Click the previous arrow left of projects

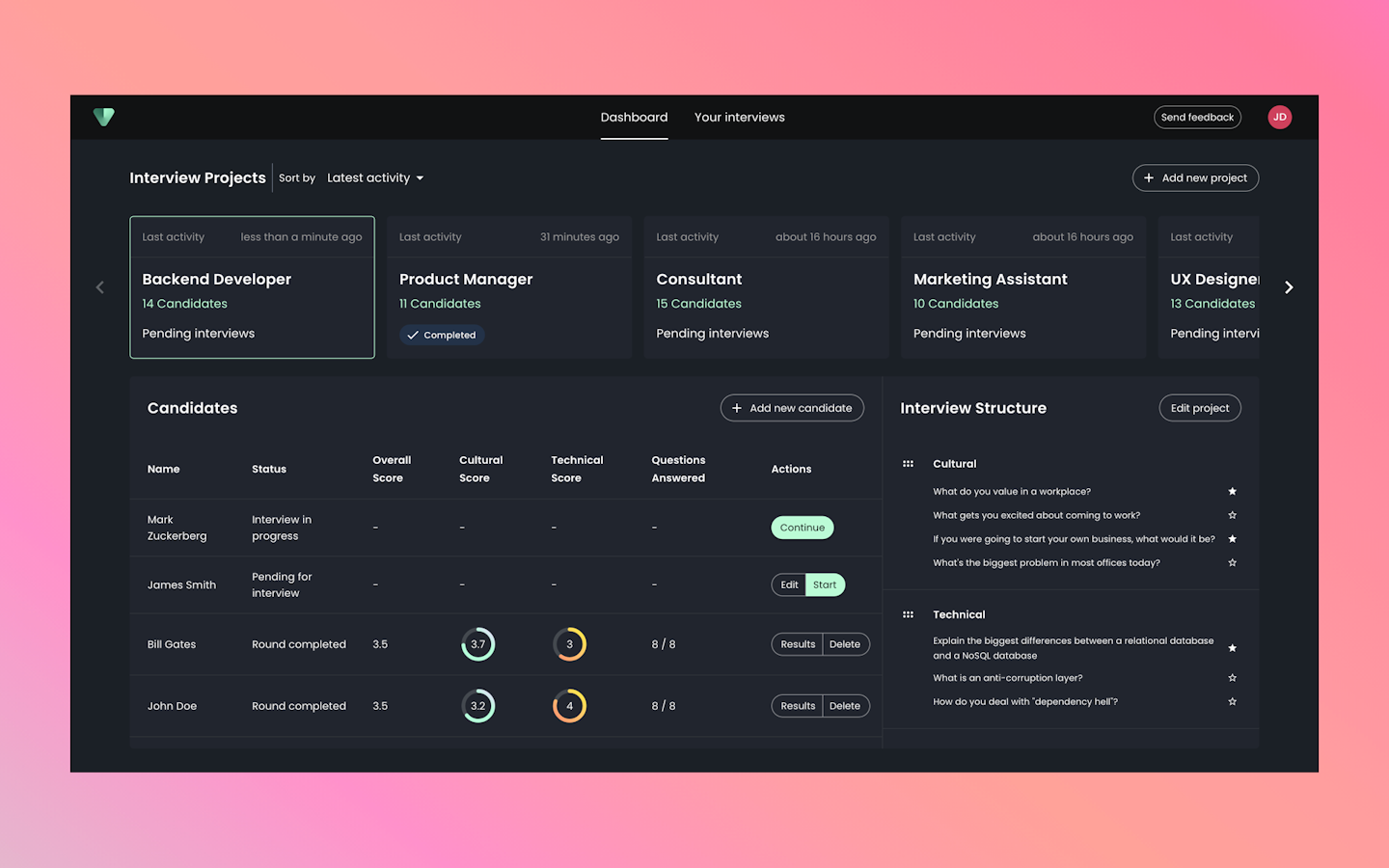tap(100, 287)
